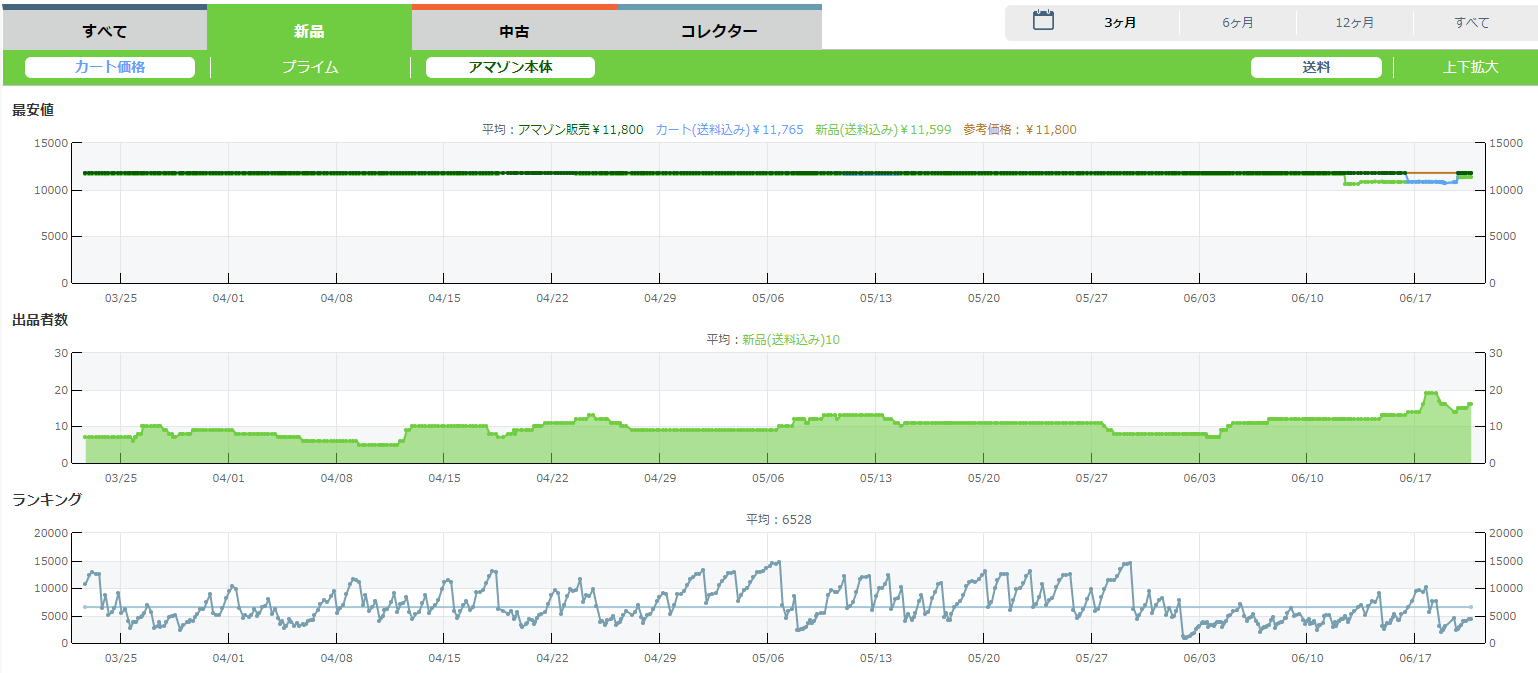Click the 上下拡大 vertical zoom button
The width and height of the screenshot is (1538, 673).
pyautogui.click(x=1470, y=67)
